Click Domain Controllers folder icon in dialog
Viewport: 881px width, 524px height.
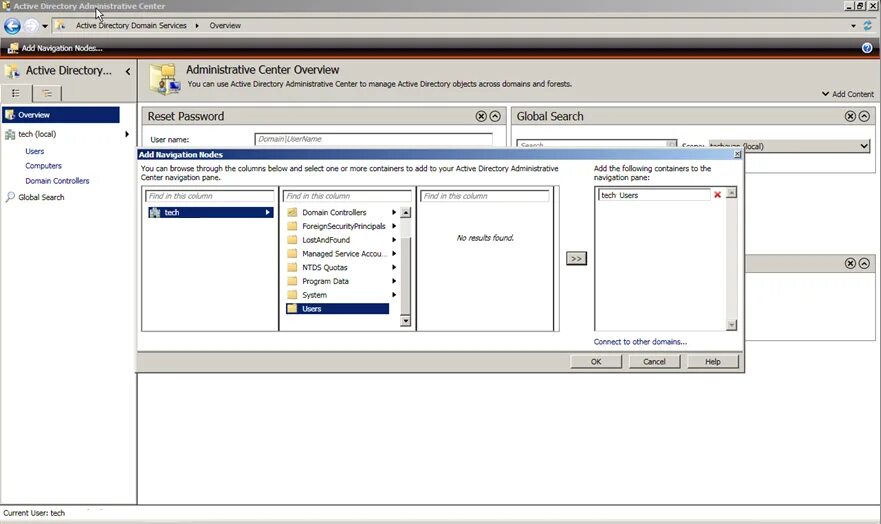(x=292, y=212)
